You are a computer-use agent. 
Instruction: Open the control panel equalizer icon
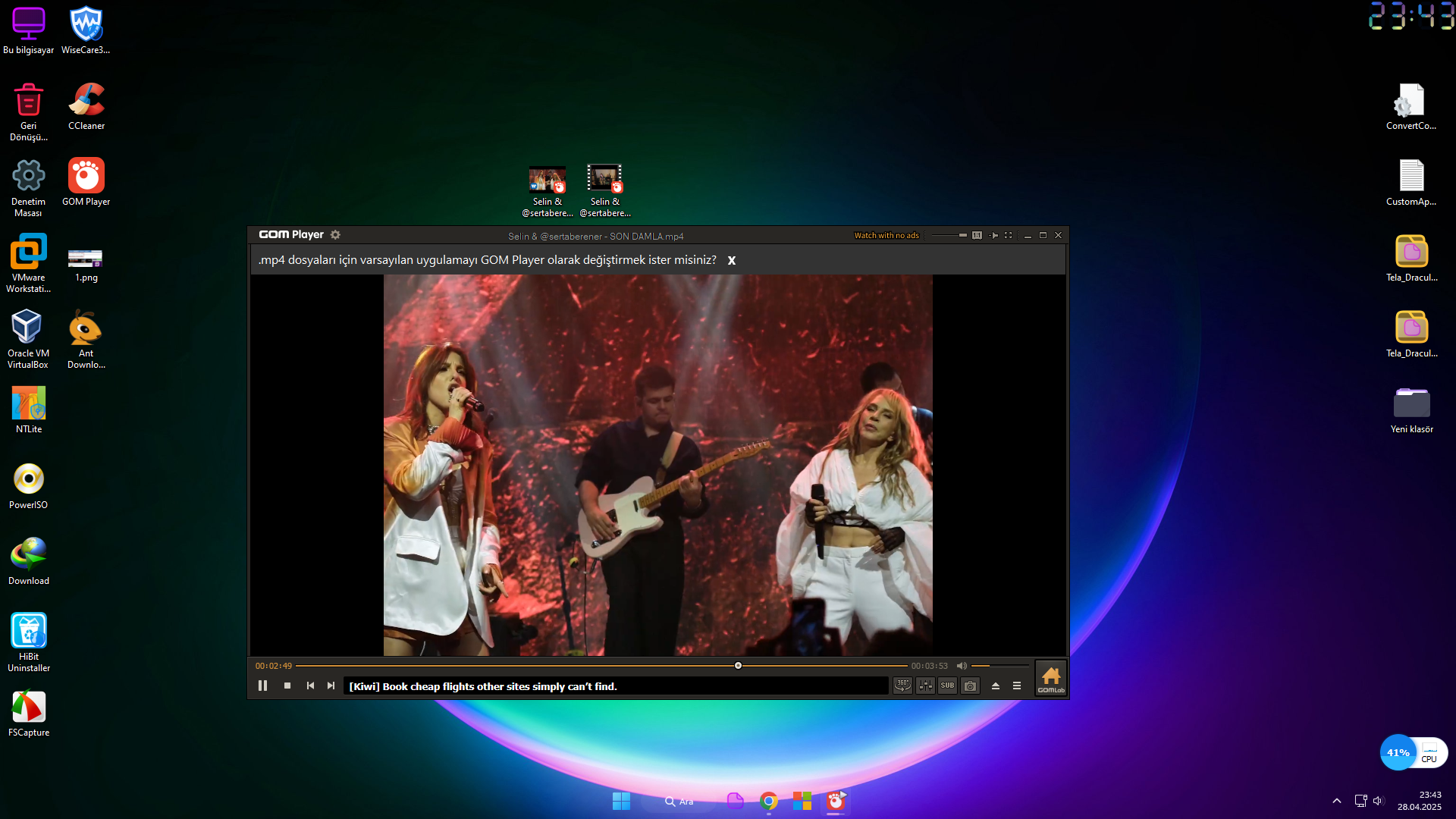coord(925,686)
